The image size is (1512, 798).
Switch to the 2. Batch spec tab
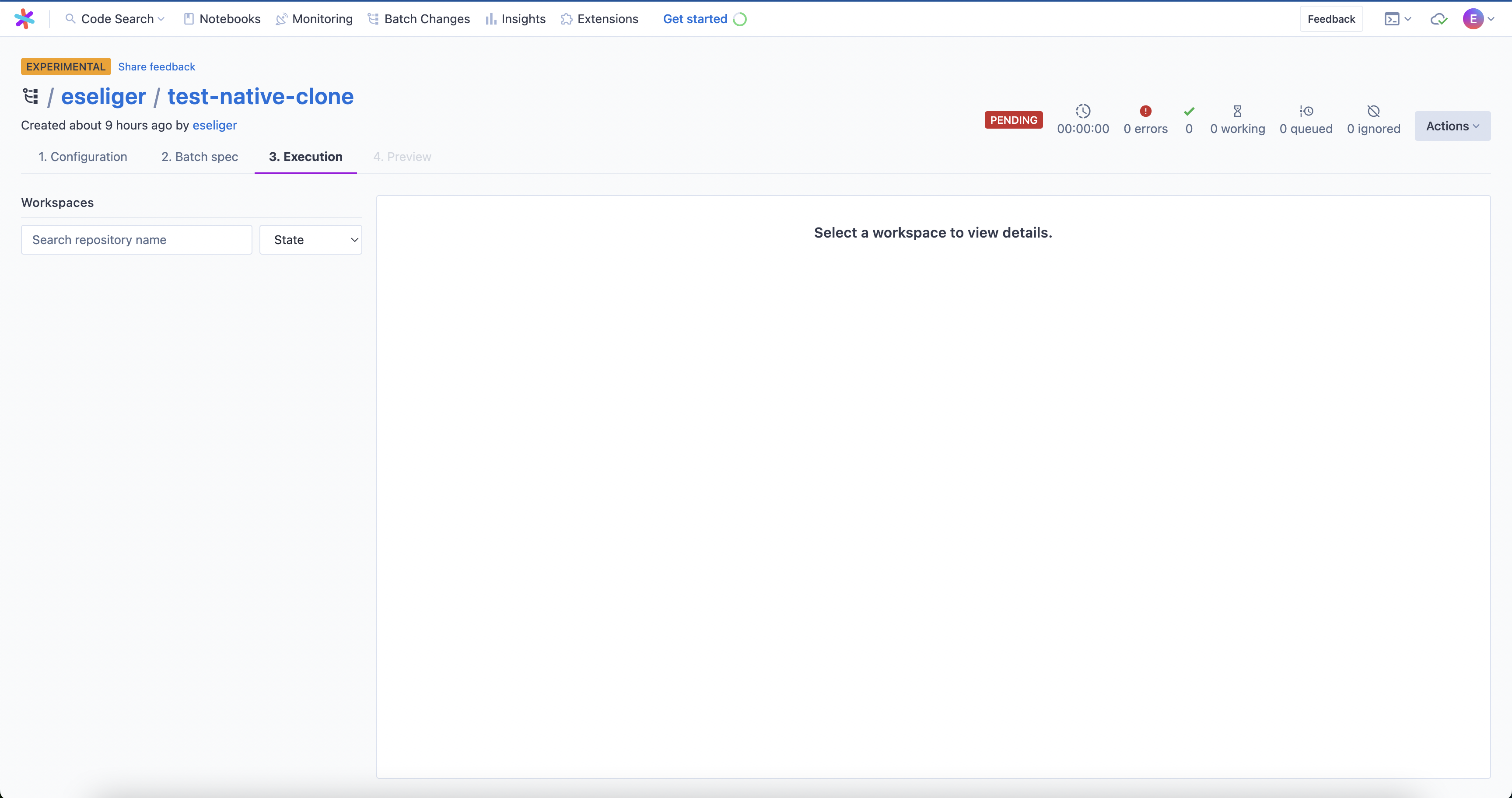199,157
